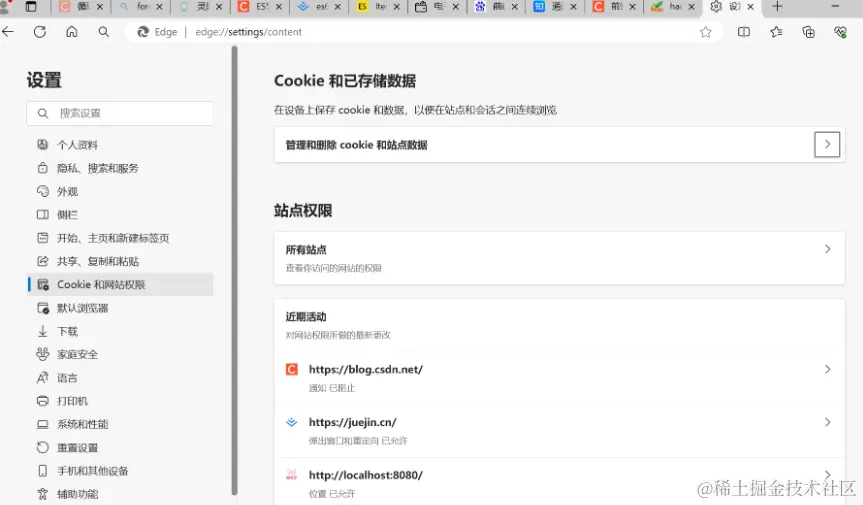Expand juejin.cn permissions chevron
Image resolution: width=863 pixels, height=505 pixels.
tap(827, 422)
